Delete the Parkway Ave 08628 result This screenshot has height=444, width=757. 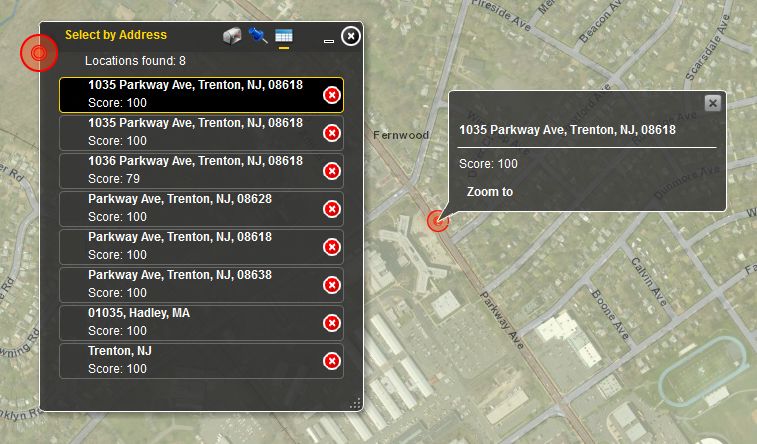click(332, 209)
